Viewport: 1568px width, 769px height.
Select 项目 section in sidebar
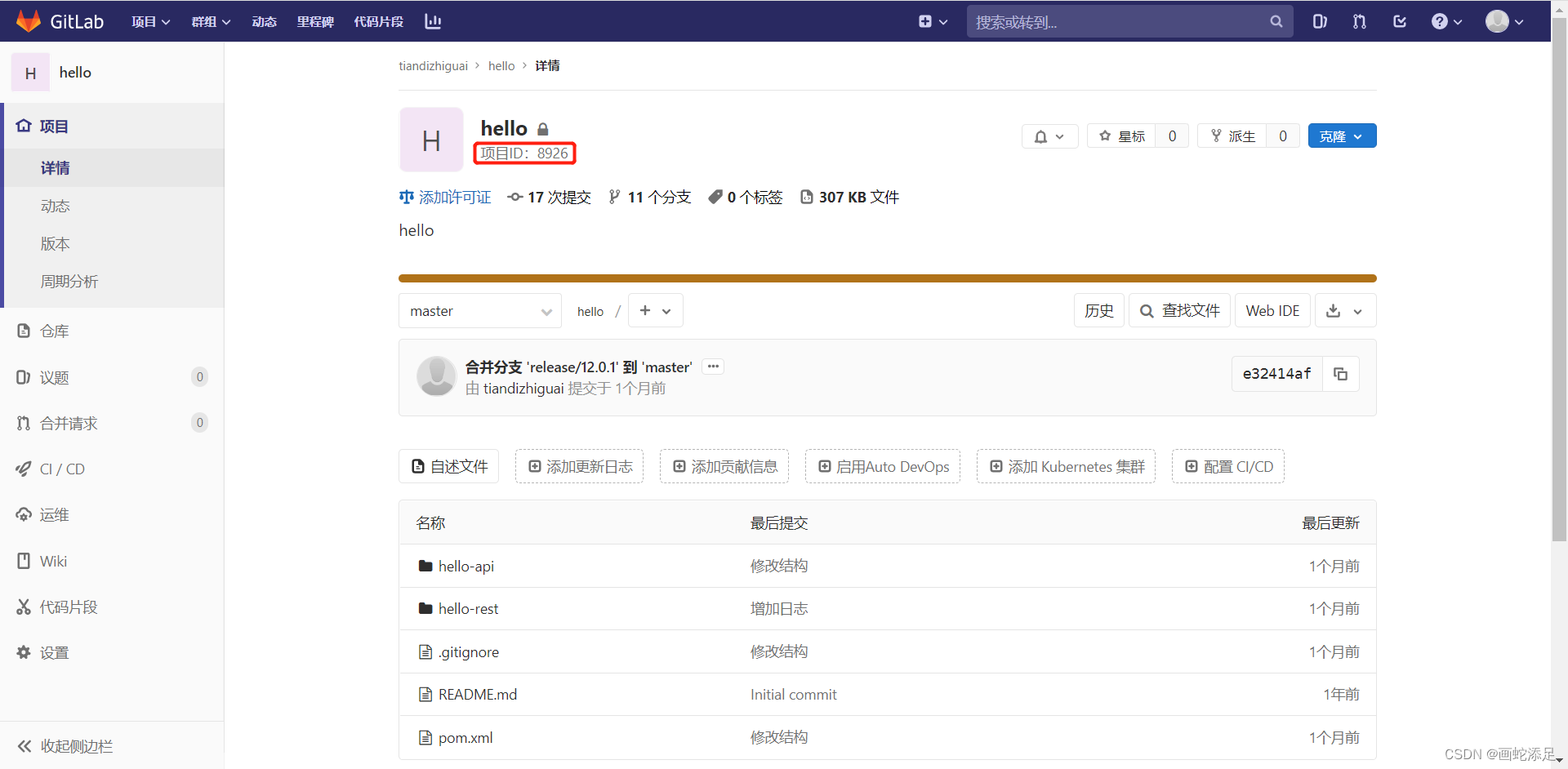(x=112, y=126)
